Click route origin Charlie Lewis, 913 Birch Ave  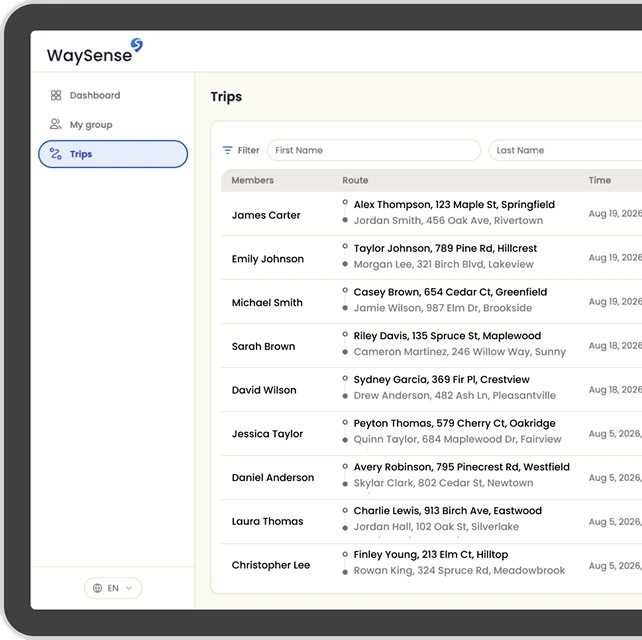pos(448,511)
